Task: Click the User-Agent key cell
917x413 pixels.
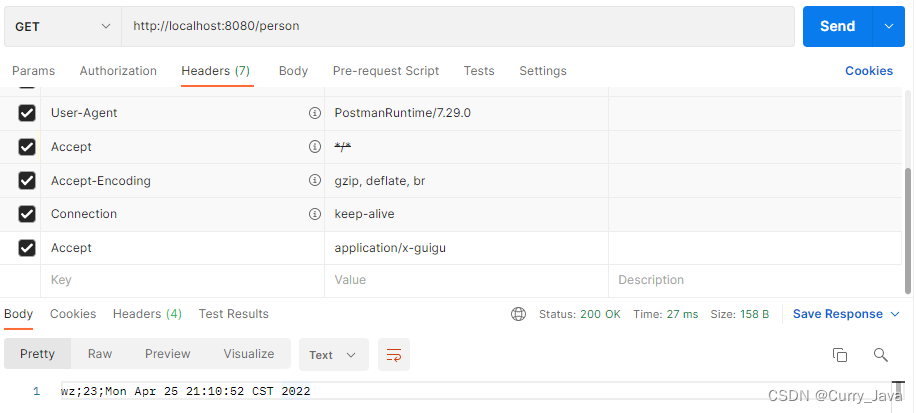Action: pyautogui.click(x=182, y=113)
